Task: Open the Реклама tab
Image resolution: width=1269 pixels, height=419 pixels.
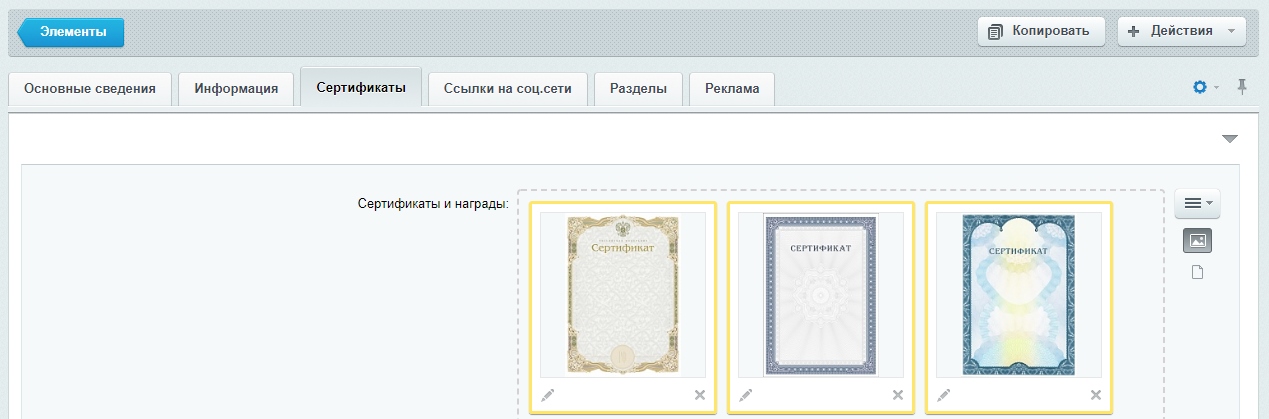Action: coord(732,88)
